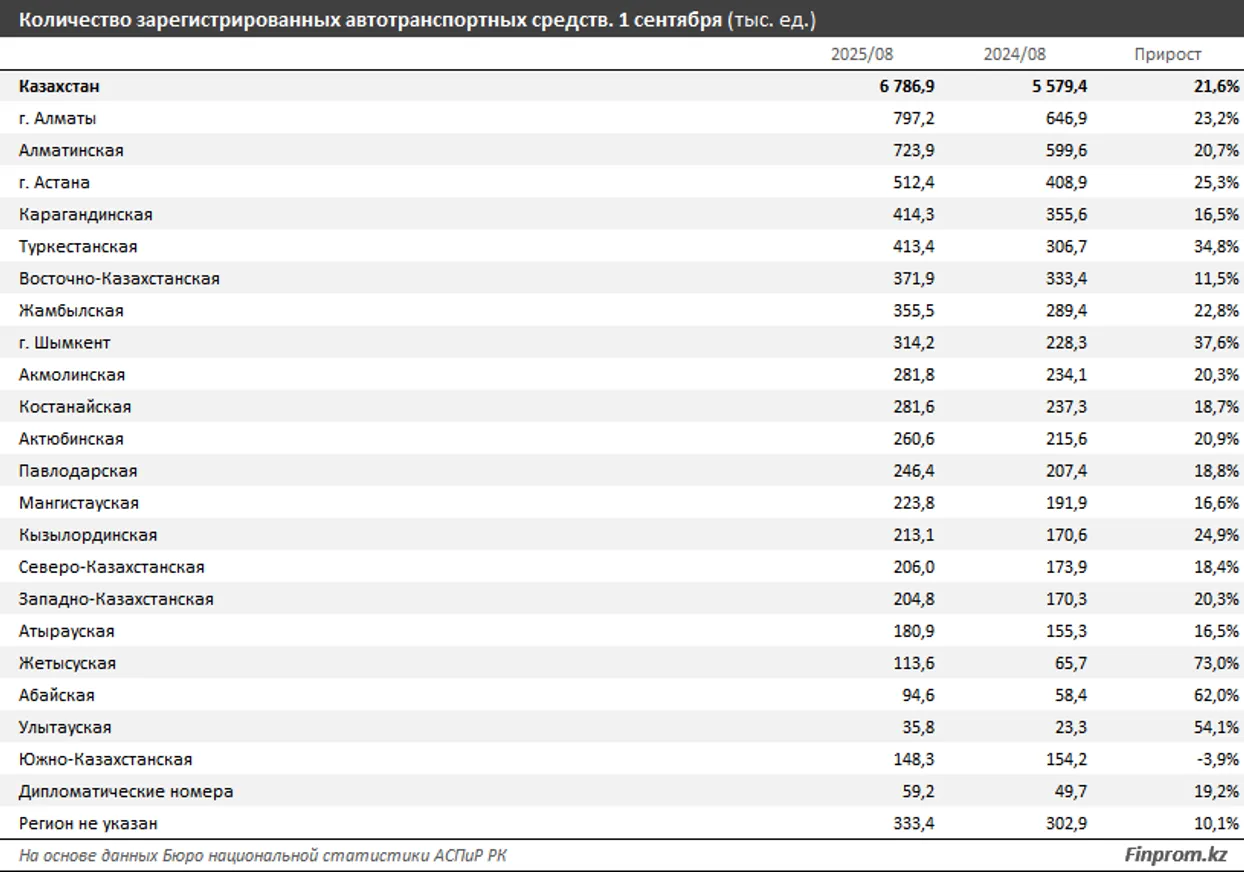
Task: Click the Абайская growth value 62,0%
Action: point(1215,695)
